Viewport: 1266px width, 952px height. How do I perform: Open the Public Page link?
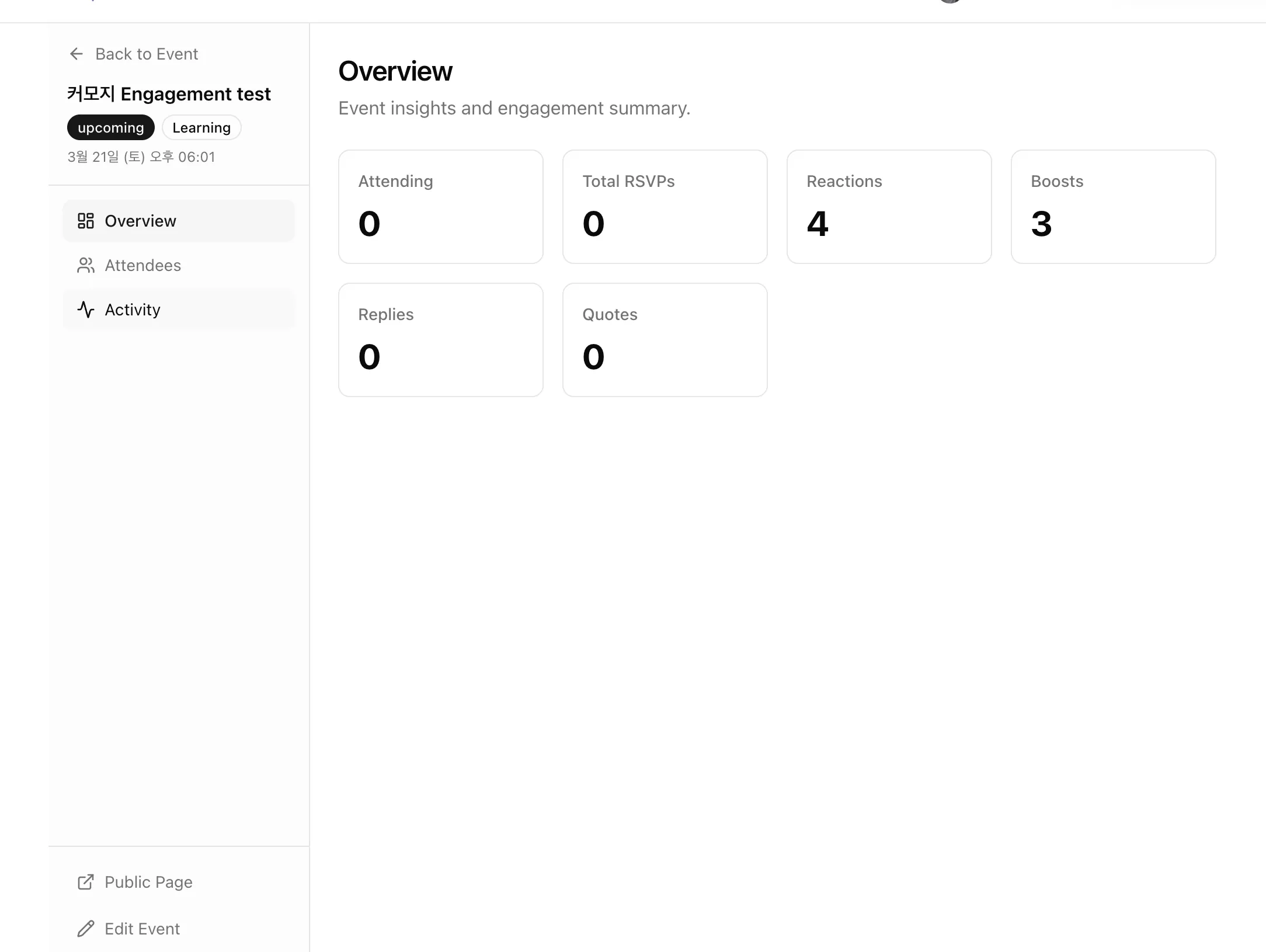click(x=148, y=882)
